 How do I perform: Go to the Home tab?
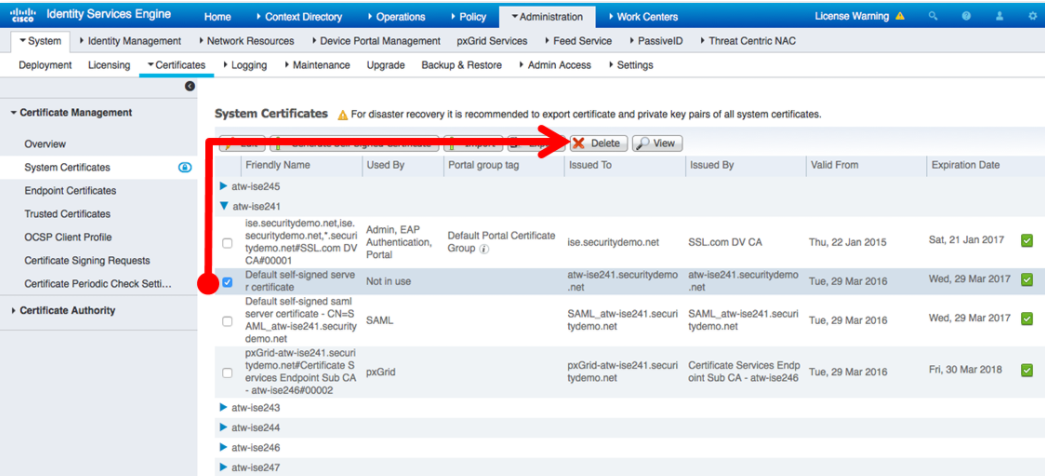coord(217,17)
